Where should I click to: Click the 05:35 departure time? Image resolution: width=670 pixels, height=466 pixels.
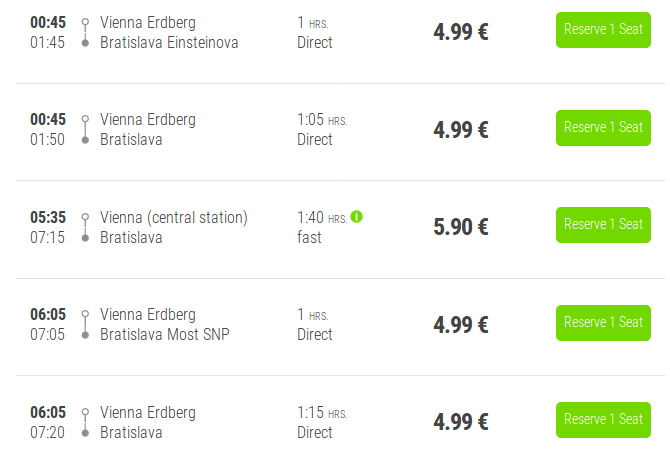[48, 217]
